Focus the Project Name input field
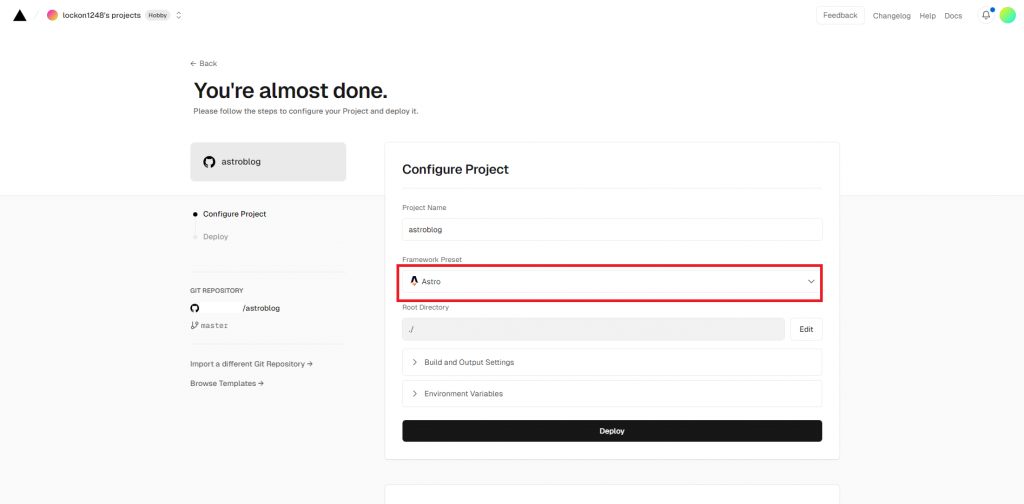 [x=612, y=230]
